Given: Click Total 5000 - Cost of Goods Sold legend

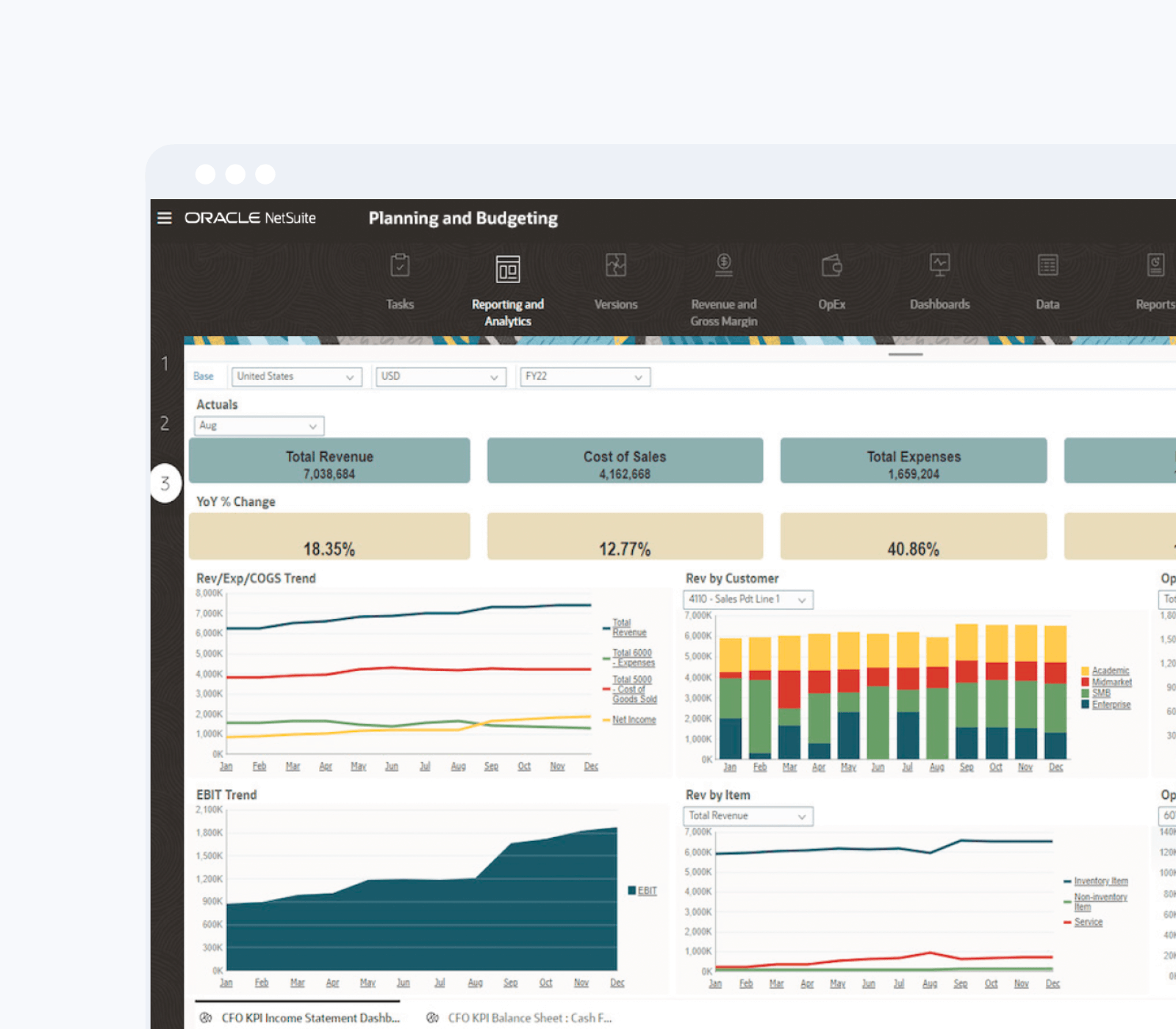Looking at the screenshot, I should (x=634, y=689).
